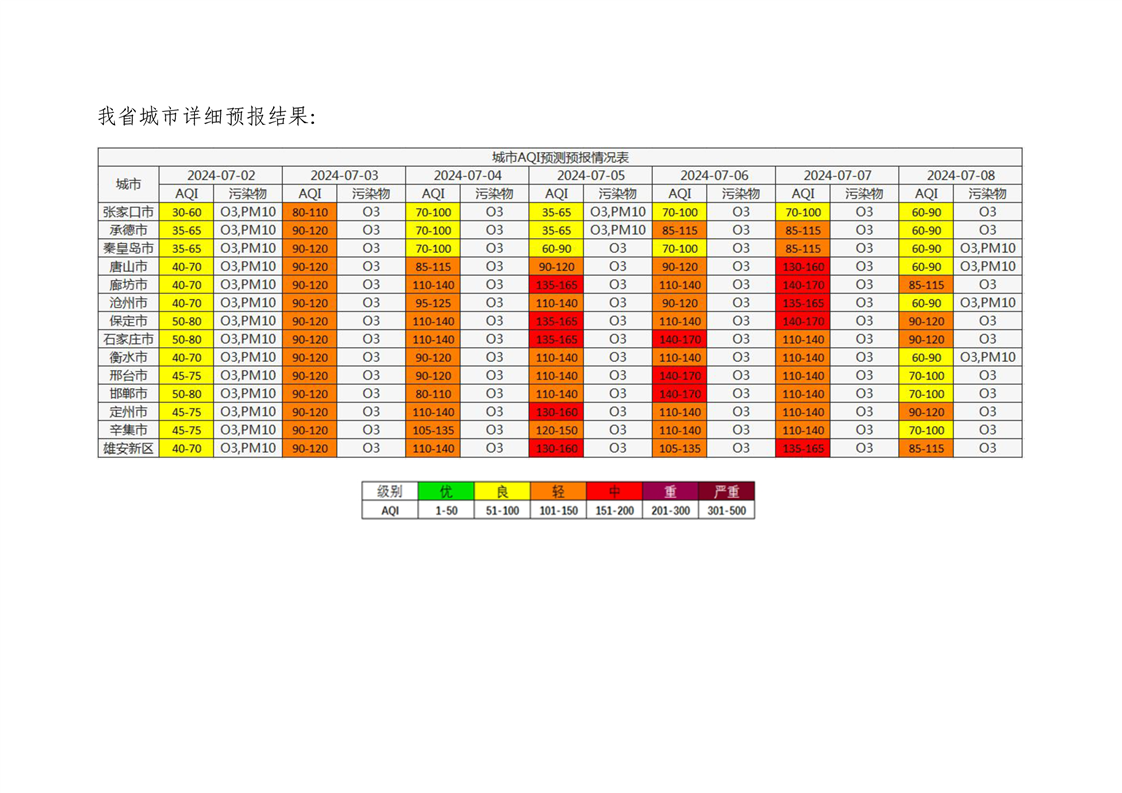Click 石家庄市 AQI 140-170 cell for 2024-07-06
Viewport: 1122px width, 793px height.
point(679,339)
